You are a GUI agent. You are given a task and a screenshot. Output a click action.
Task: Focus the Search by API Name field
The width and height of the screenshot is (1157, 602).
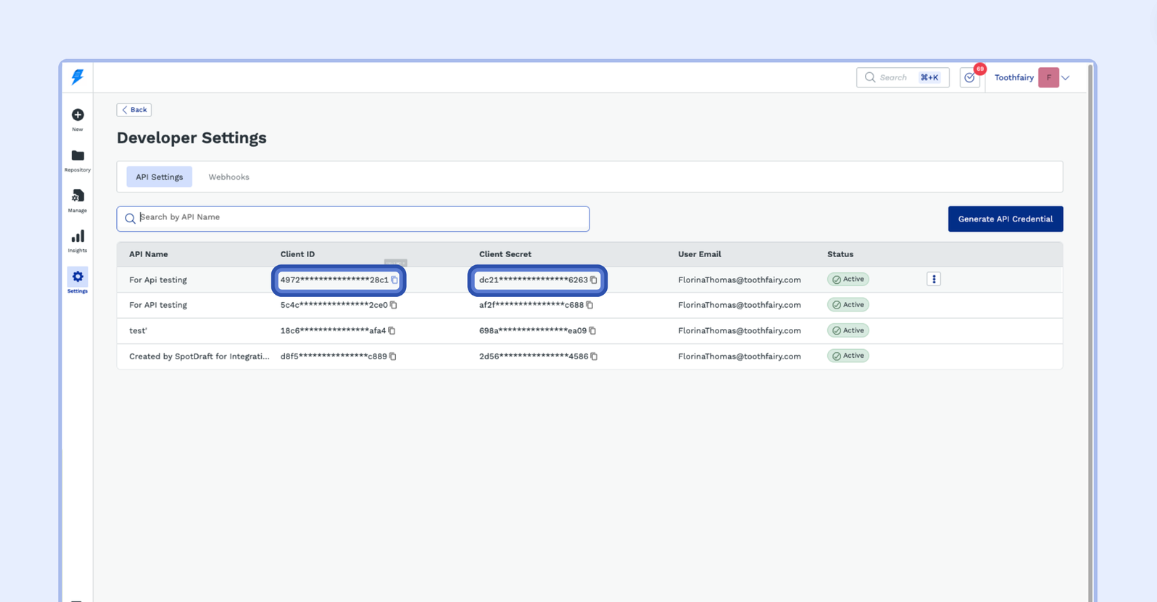[360, 218]
